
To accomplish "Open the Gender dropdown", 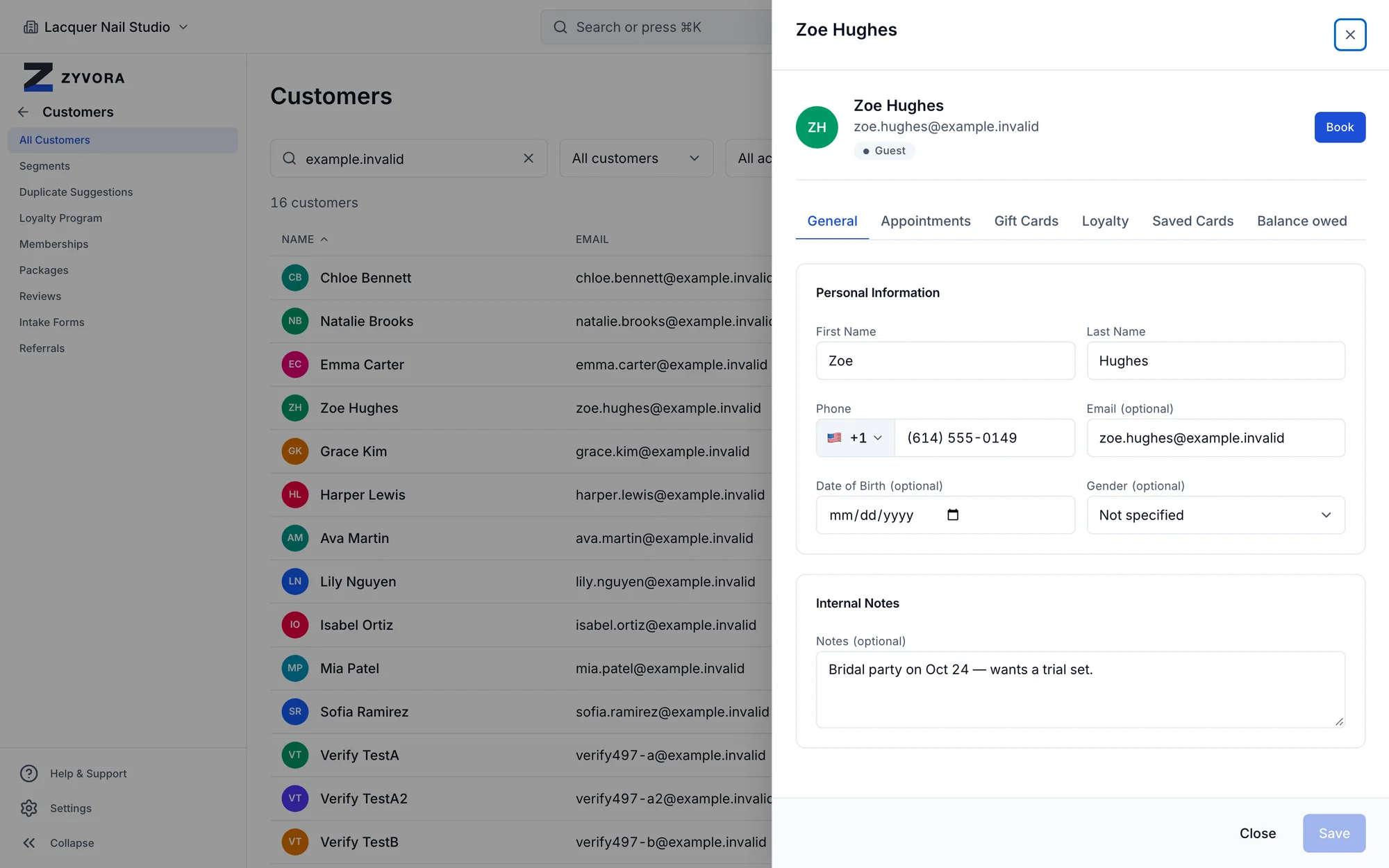I will 1215,515.
